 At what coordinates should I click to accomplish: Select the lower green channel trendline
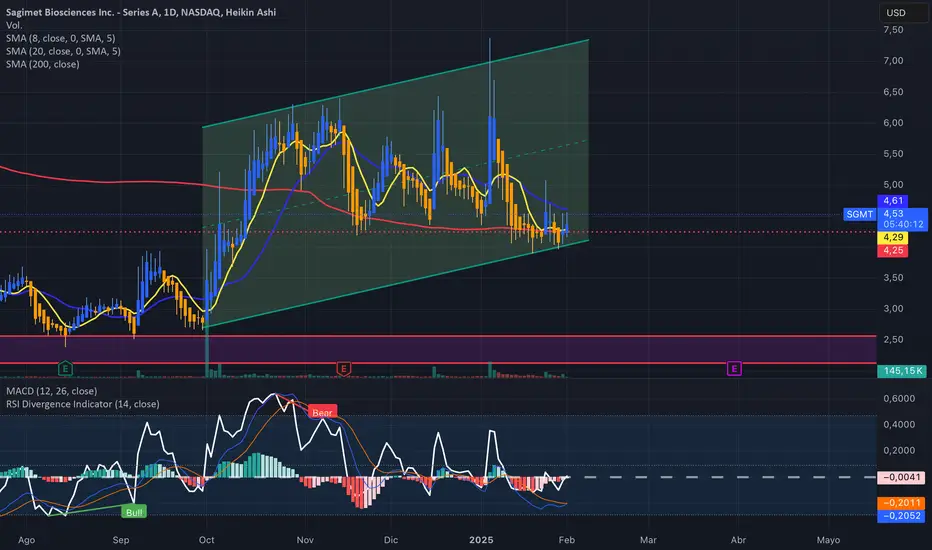(x=395, y=283)
